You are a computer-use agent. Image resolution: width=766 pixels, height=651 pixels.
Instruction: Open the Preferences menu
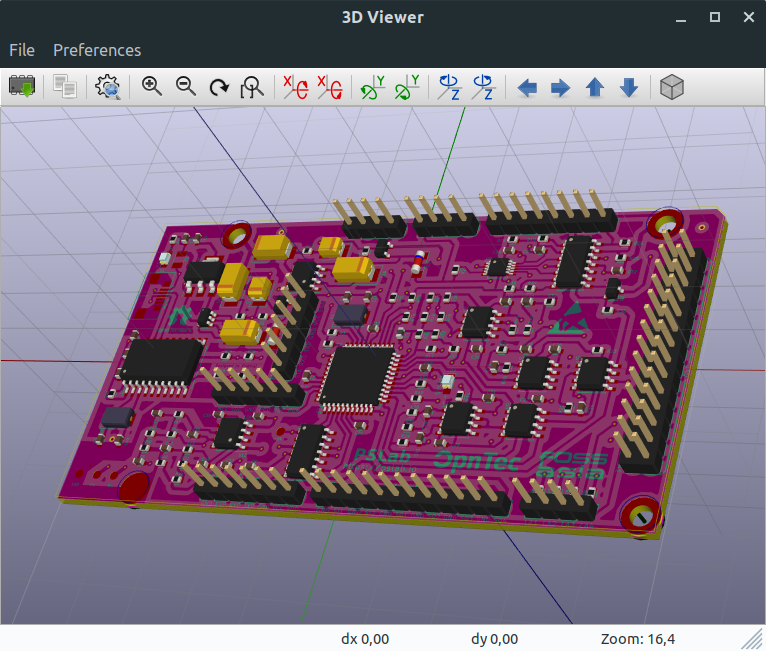tap(97, 50)
